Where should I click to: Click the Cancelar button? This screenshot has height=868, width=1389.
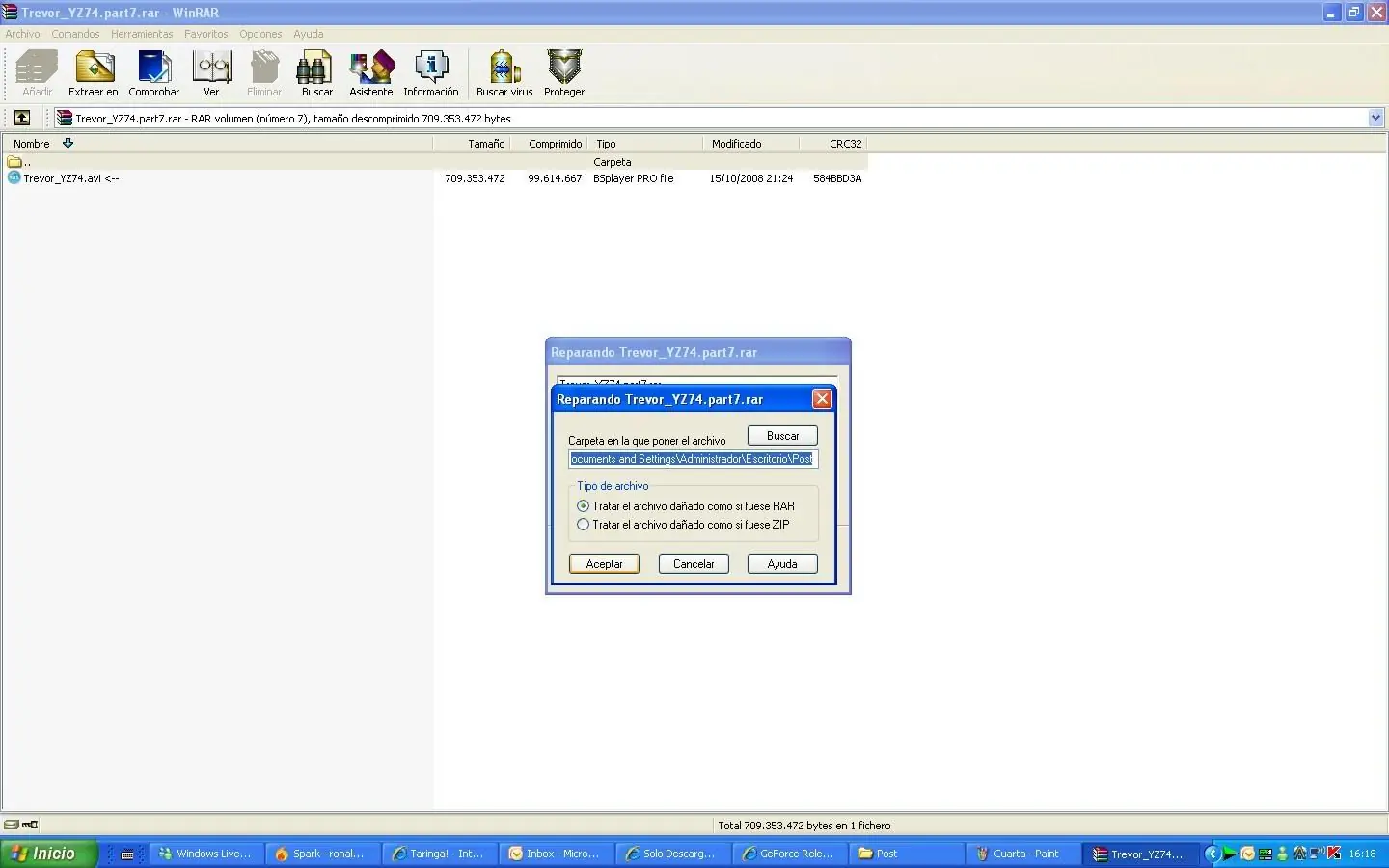(x=694, y=564)
